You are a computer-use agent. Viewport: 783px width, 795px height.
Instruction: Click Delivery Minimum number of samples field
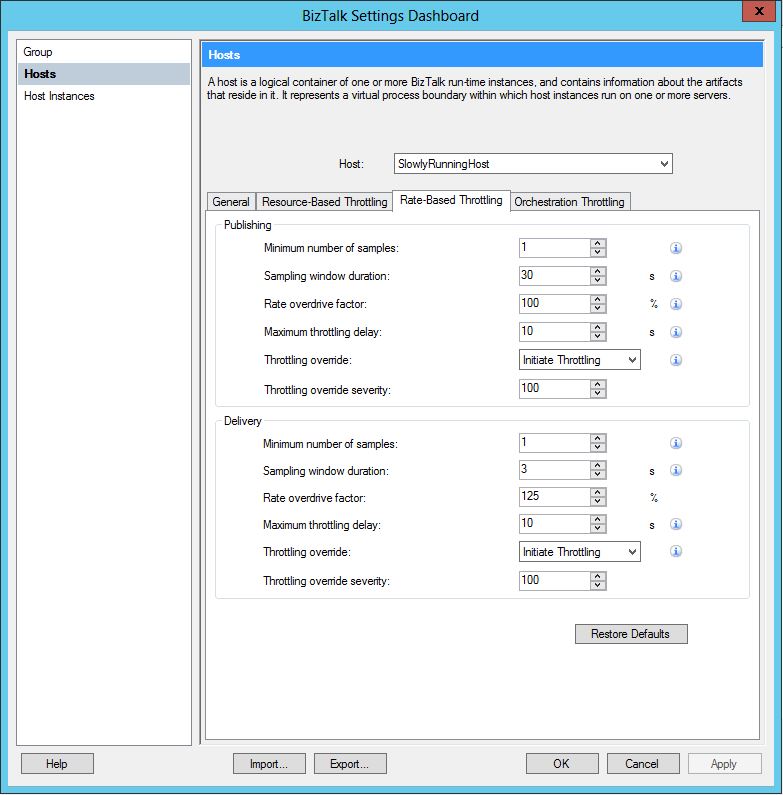(x=555, y=443)
